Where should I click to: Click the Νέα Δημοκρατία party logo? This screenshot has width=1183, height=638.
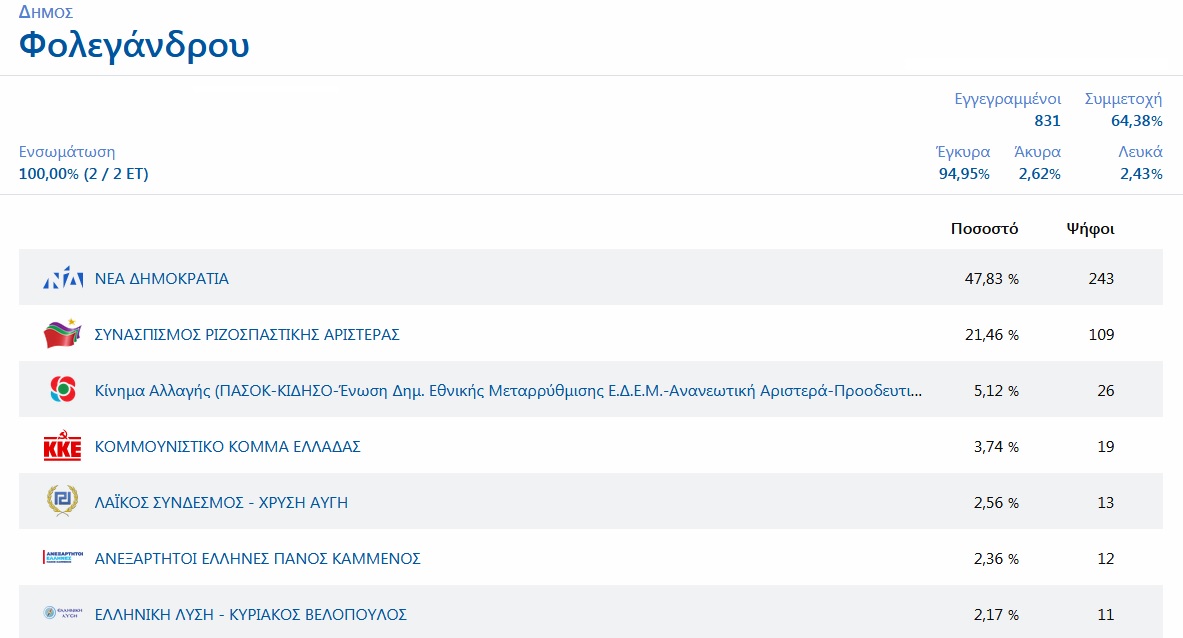click(63, 279)
